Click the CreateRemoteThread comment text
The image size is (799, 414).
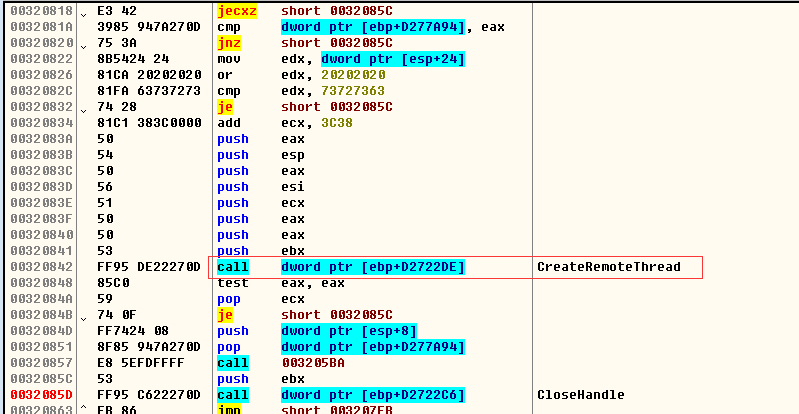tap(608, 267)
